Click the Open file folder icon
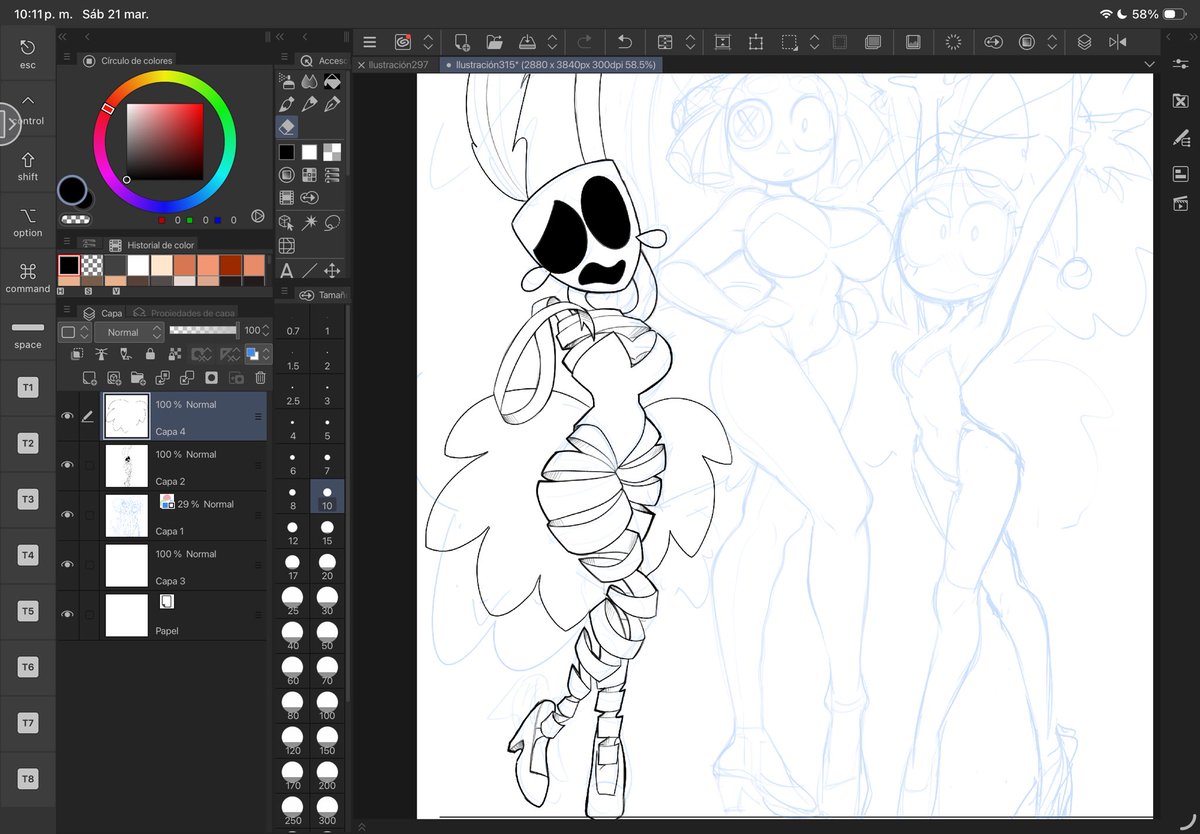 [x=494, y=42]
